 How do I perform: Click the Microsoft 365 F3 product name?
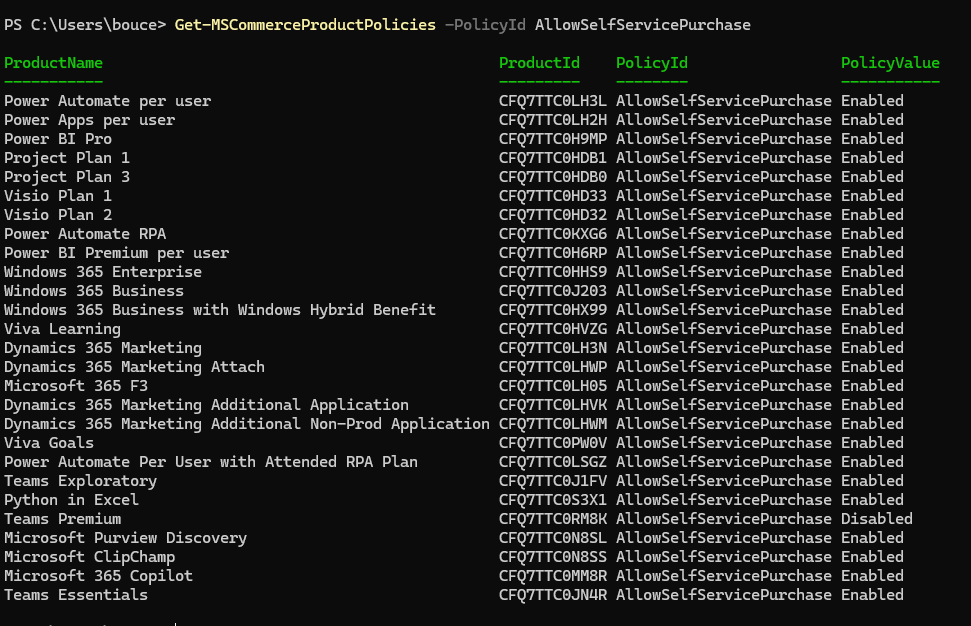(76, 386)
